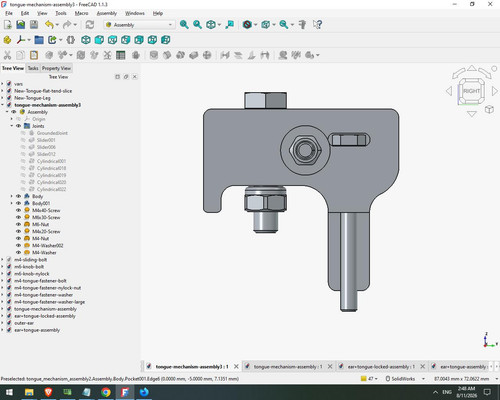Set view to Isometric cube icon

(x=86, y=40)
